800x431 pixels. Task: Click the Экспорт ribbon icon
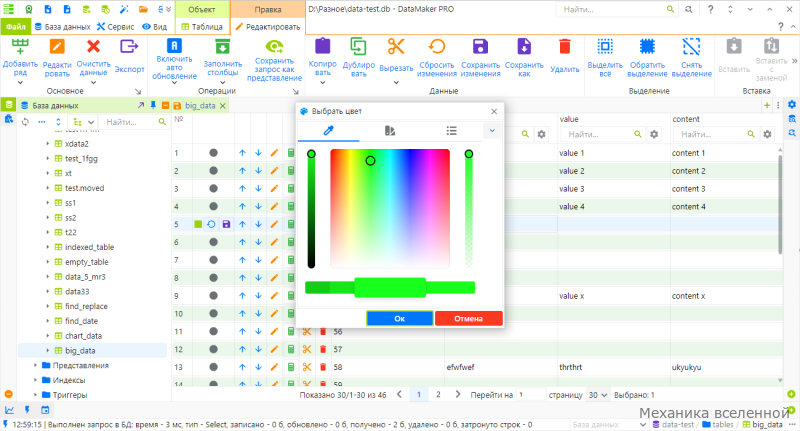point(129,46)
